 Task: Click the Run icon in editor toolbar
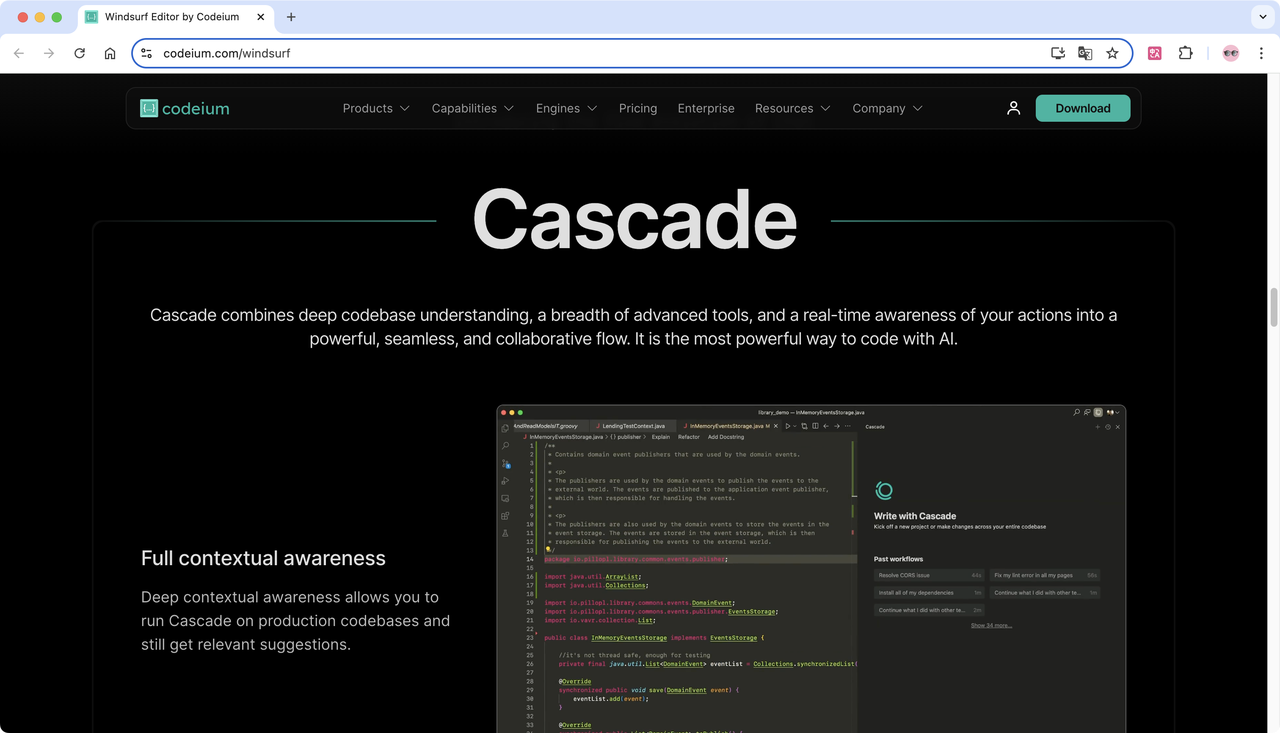(x=788, y=426)
